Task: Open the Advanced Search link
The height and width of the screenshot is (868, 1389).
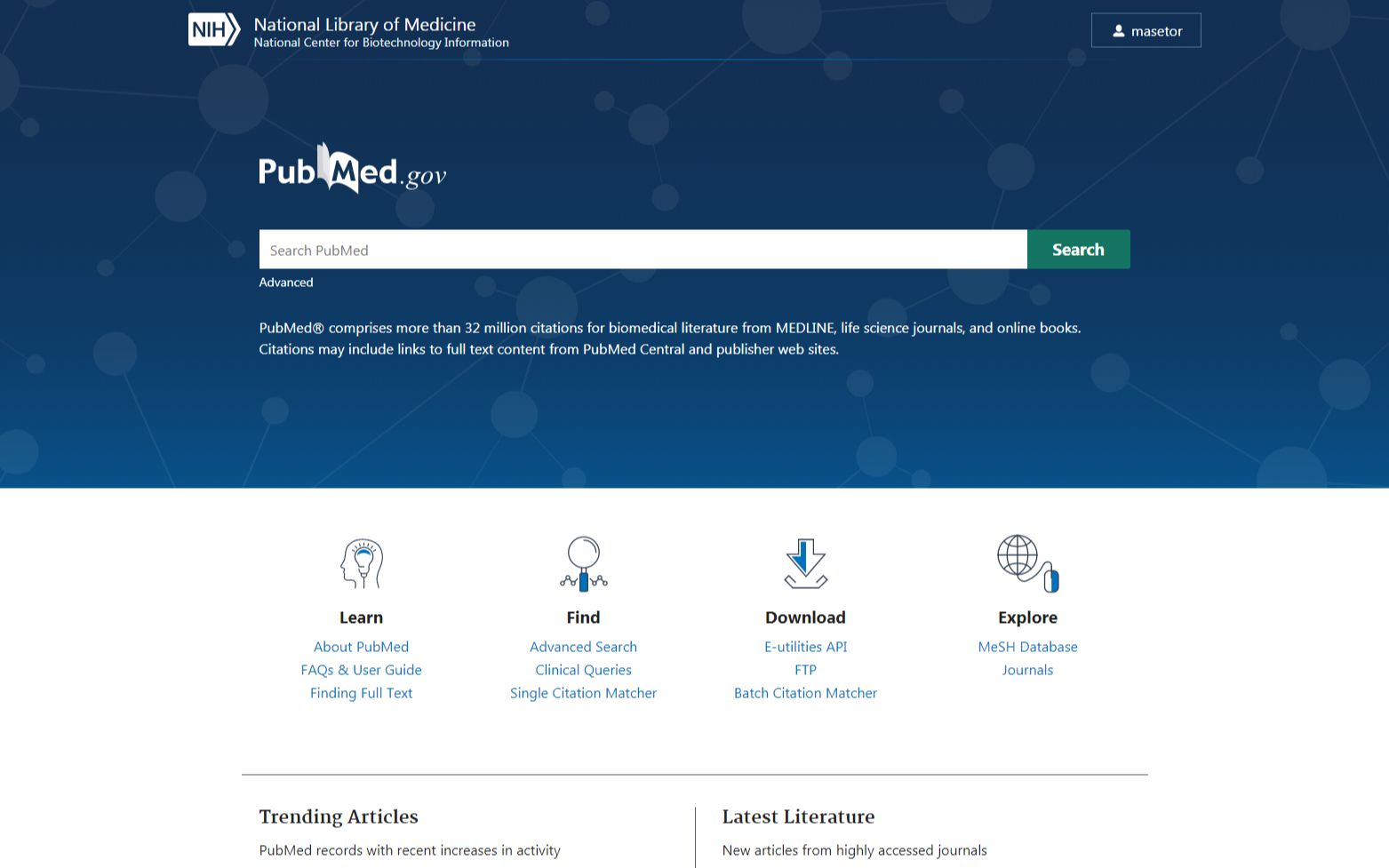Action: click(583, 647)
